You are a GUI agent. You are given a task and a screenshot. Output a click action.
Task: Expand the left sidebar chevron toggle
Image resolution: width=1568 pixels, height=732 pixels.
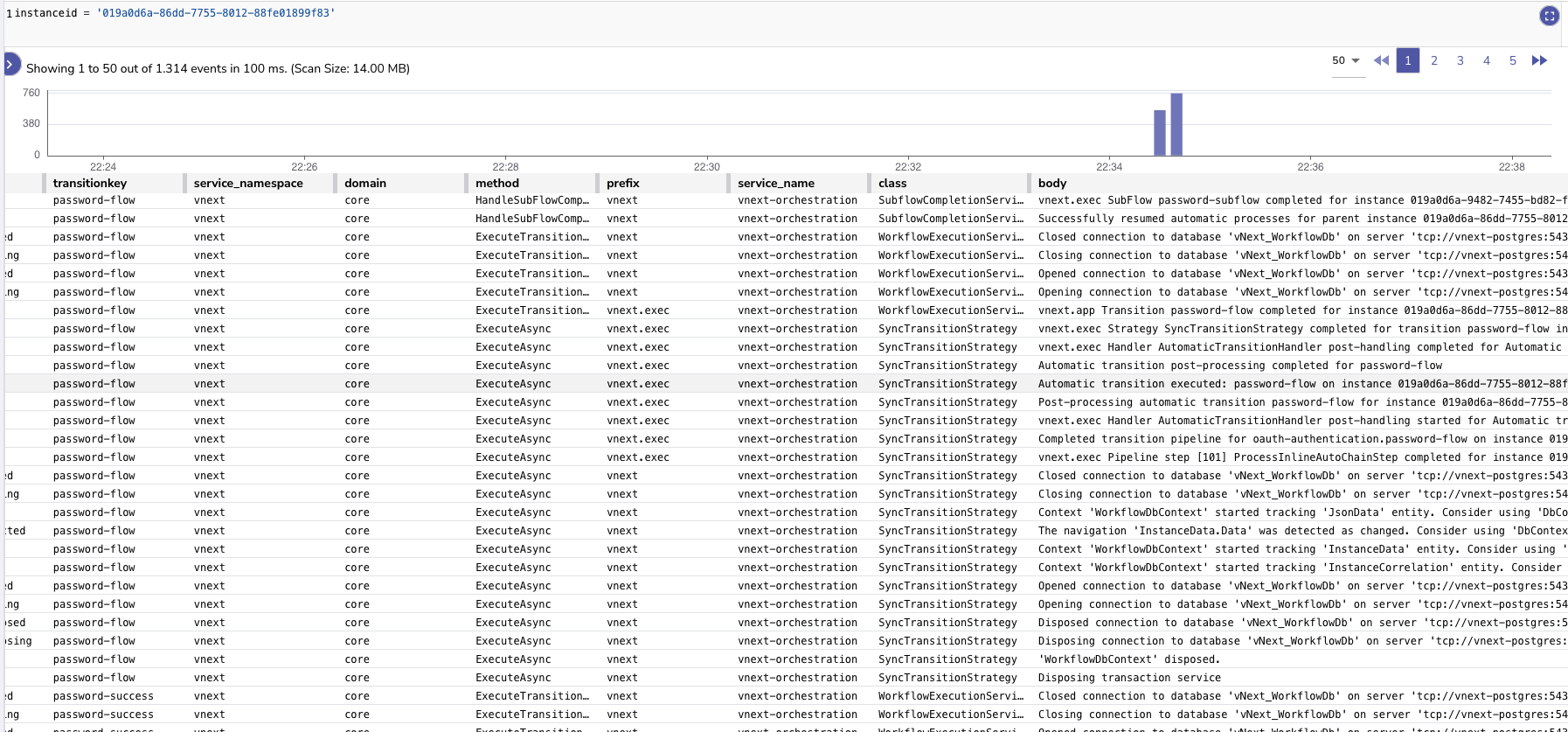tap(10, 65)
